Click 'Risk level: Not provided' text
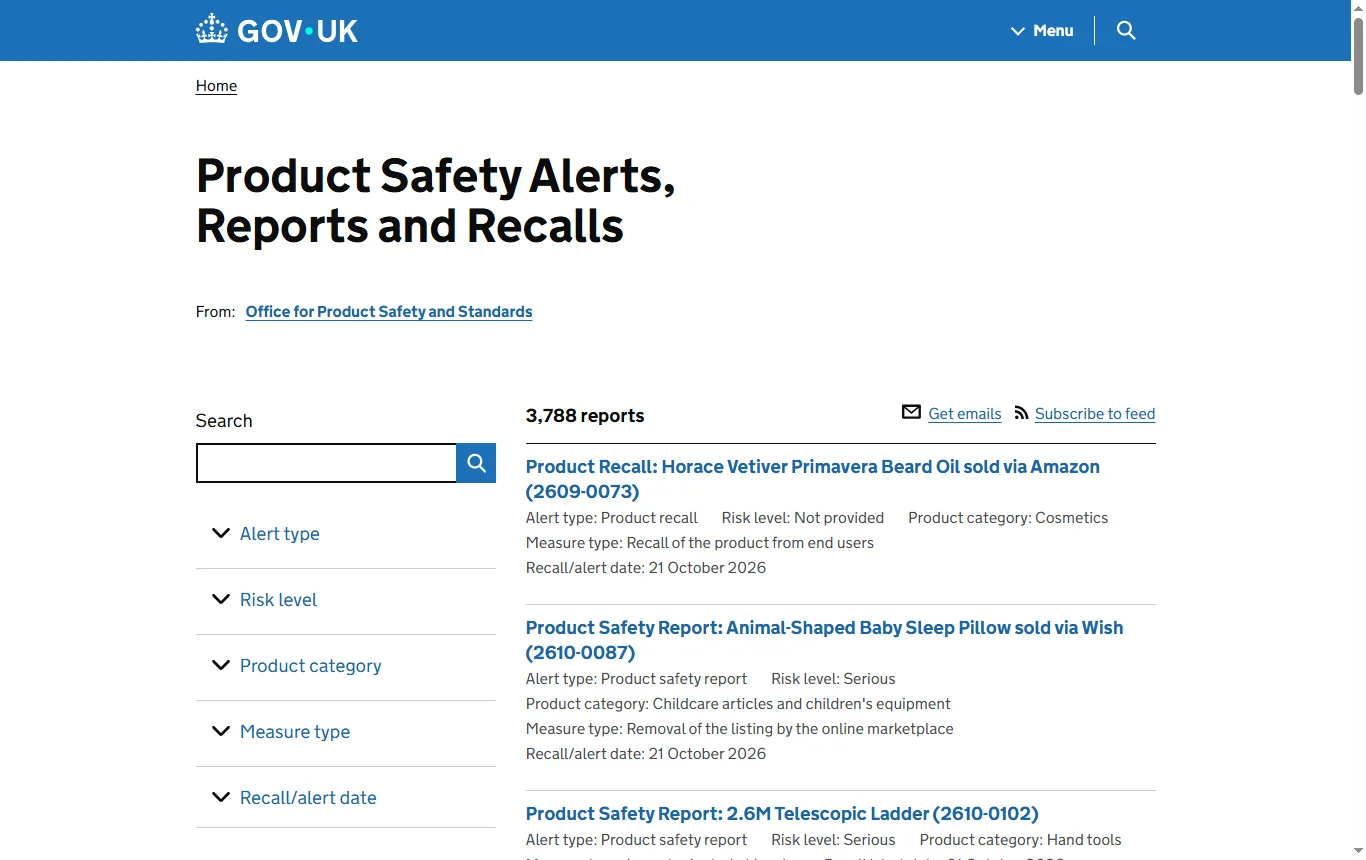1366x860 pixels. click(x=803, y=518)
